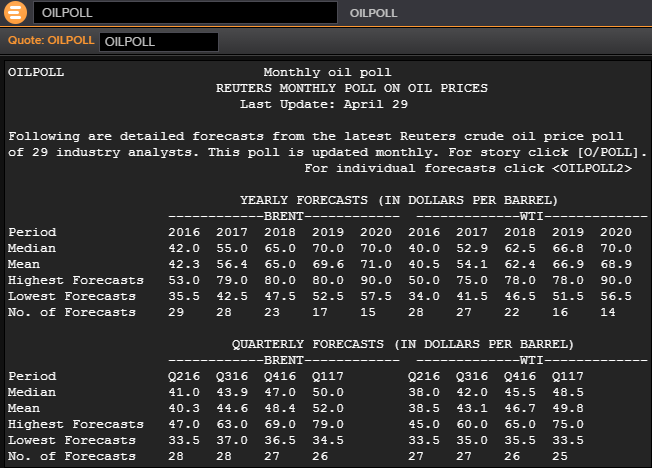652x468 pixels.
Task: Click the Q216 column header under quarterly BRENT
Action: tap(184, 376)
